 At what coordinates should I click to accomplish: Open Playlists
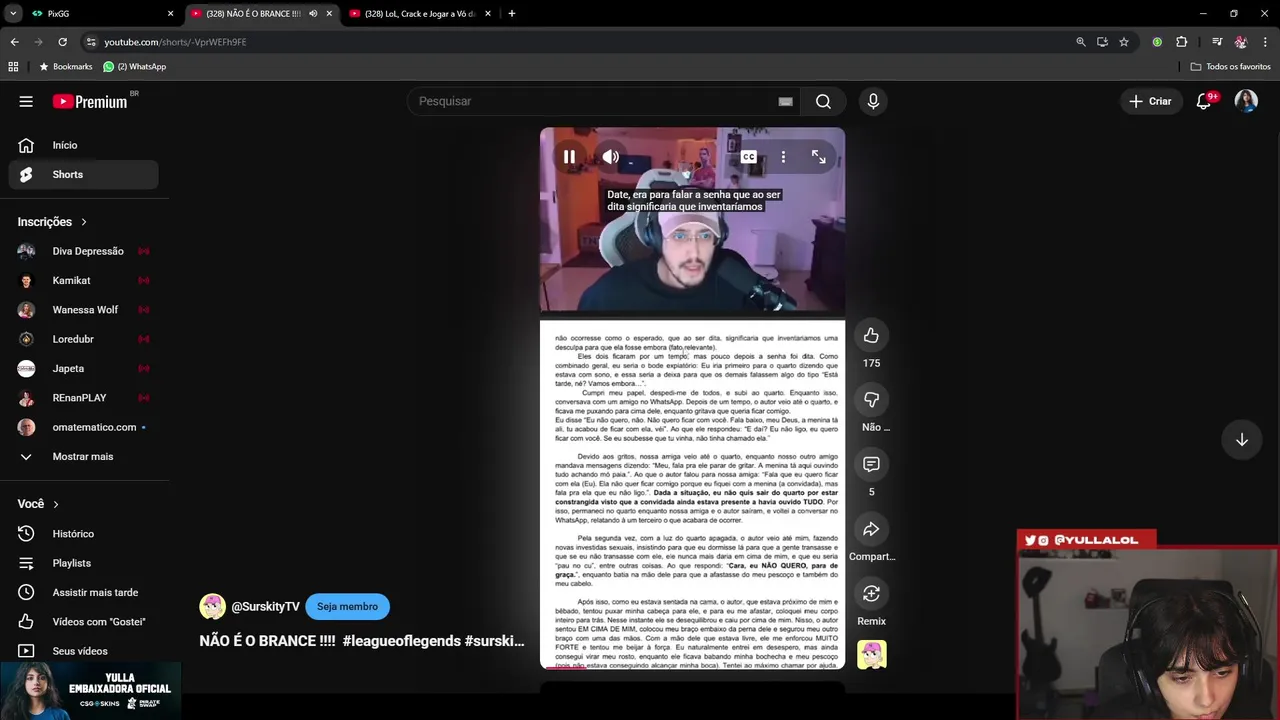coord(84,563)
